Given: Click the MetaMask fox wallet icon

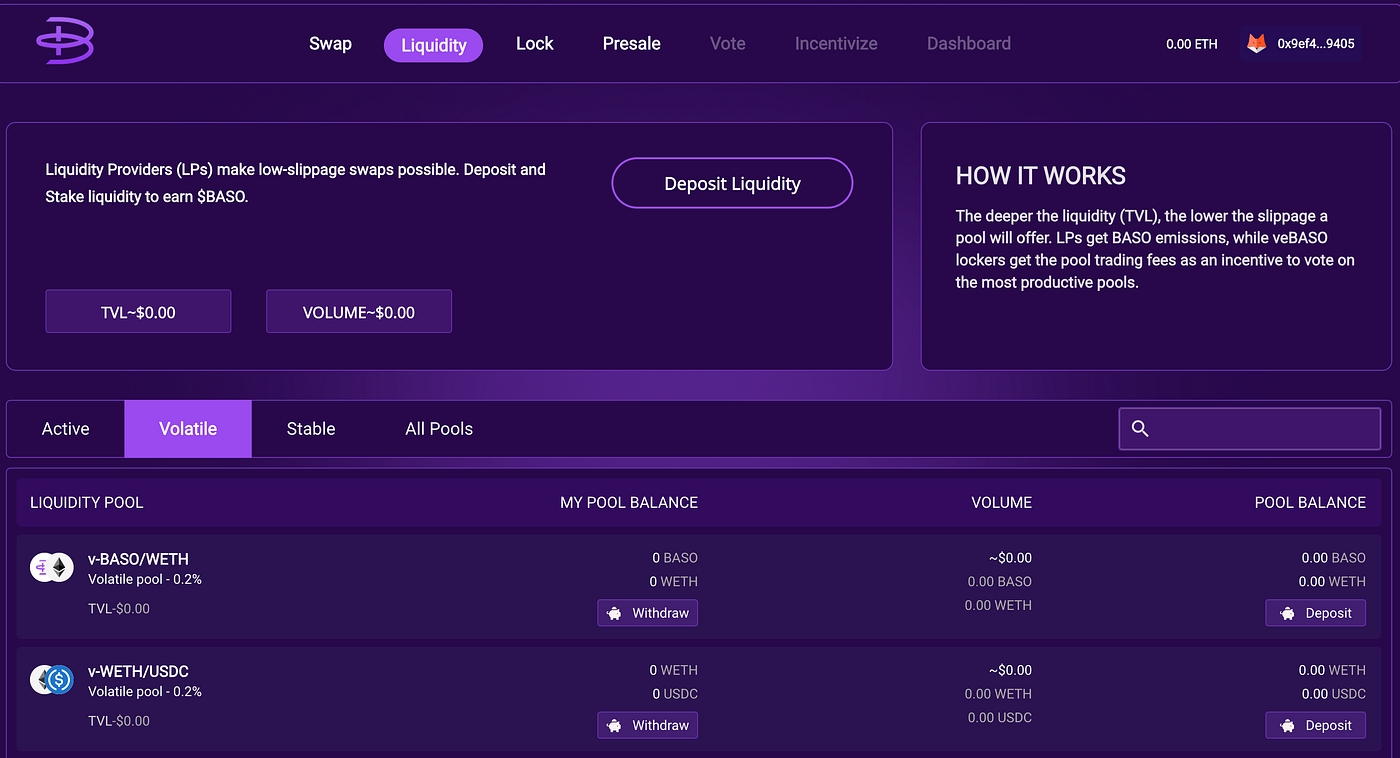Looking at the screenshot, I should click(1255, 44).
